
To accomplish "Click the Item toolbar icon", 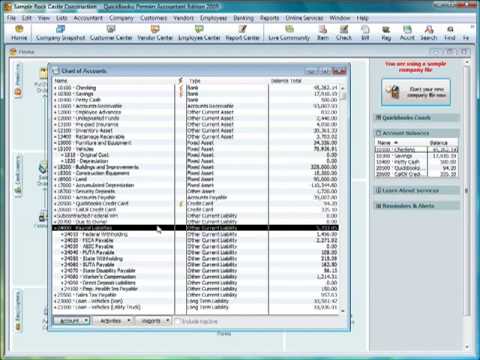I will [x=323, y=33].
